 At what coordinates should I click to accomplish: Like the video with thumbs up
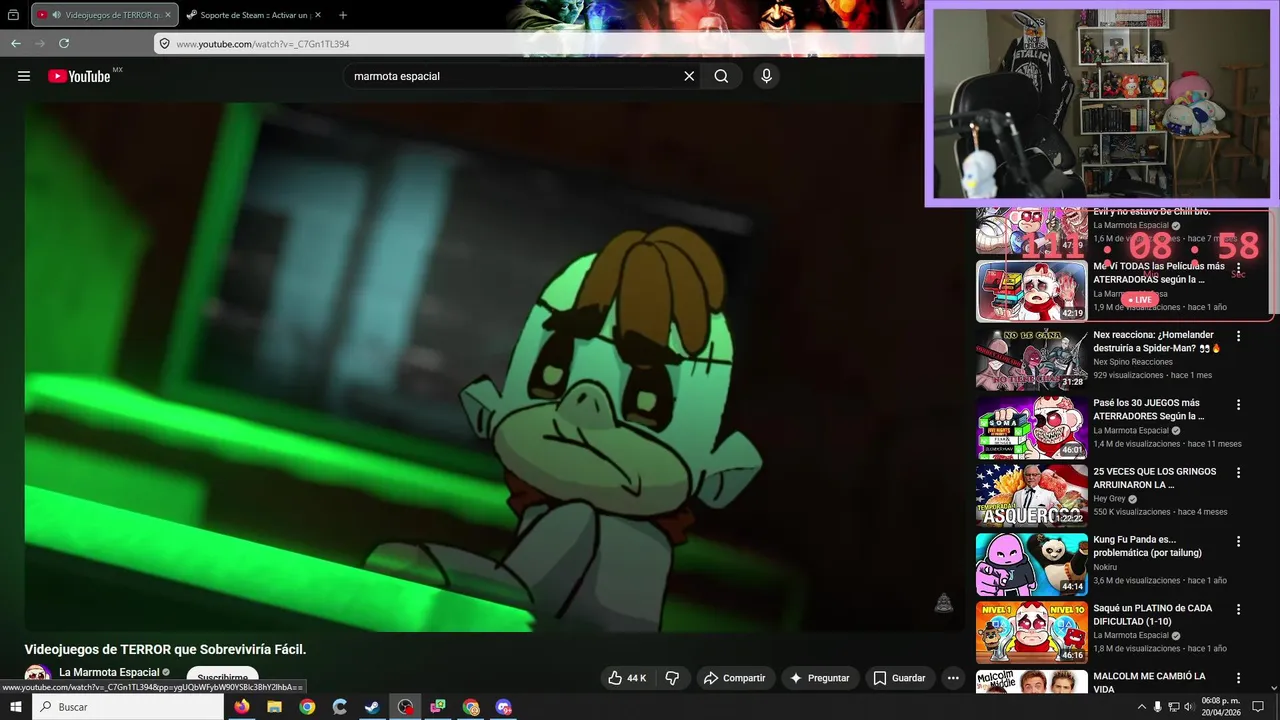pos(628,678)
